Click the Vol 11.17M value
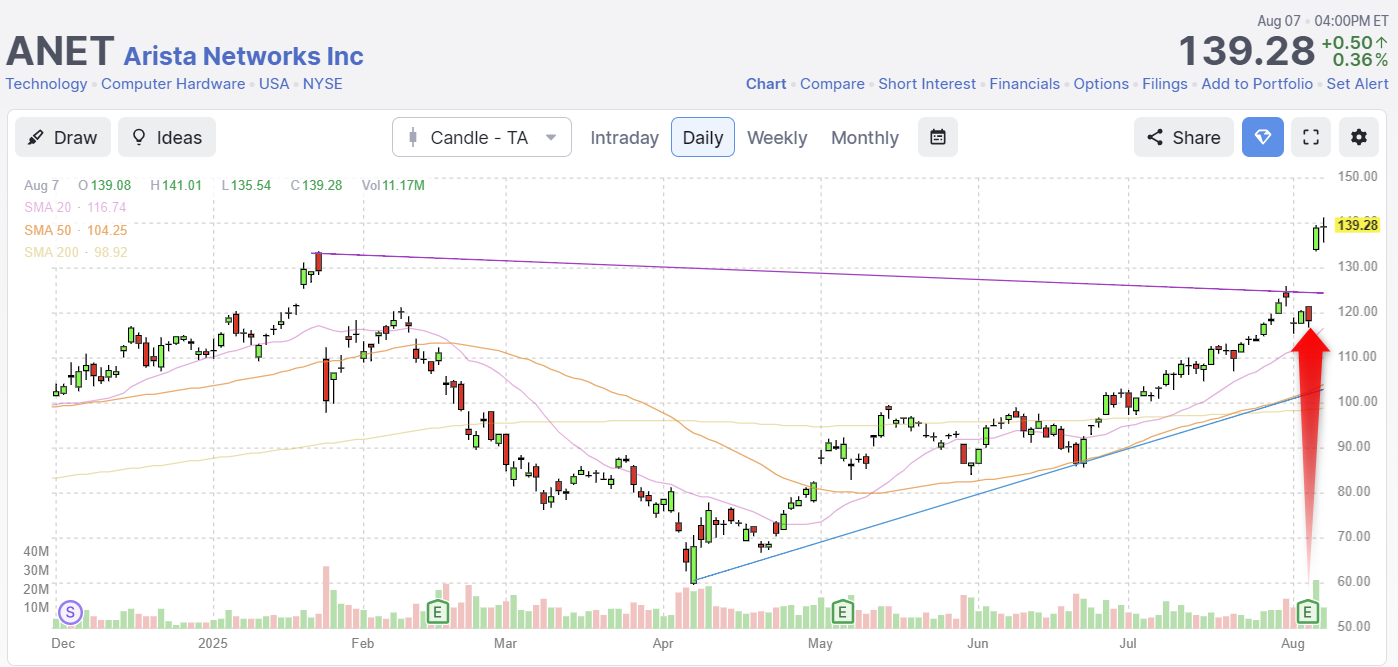Image resolution: width=1398 pixels, height=667 pixels. click(x=393, y=185)
